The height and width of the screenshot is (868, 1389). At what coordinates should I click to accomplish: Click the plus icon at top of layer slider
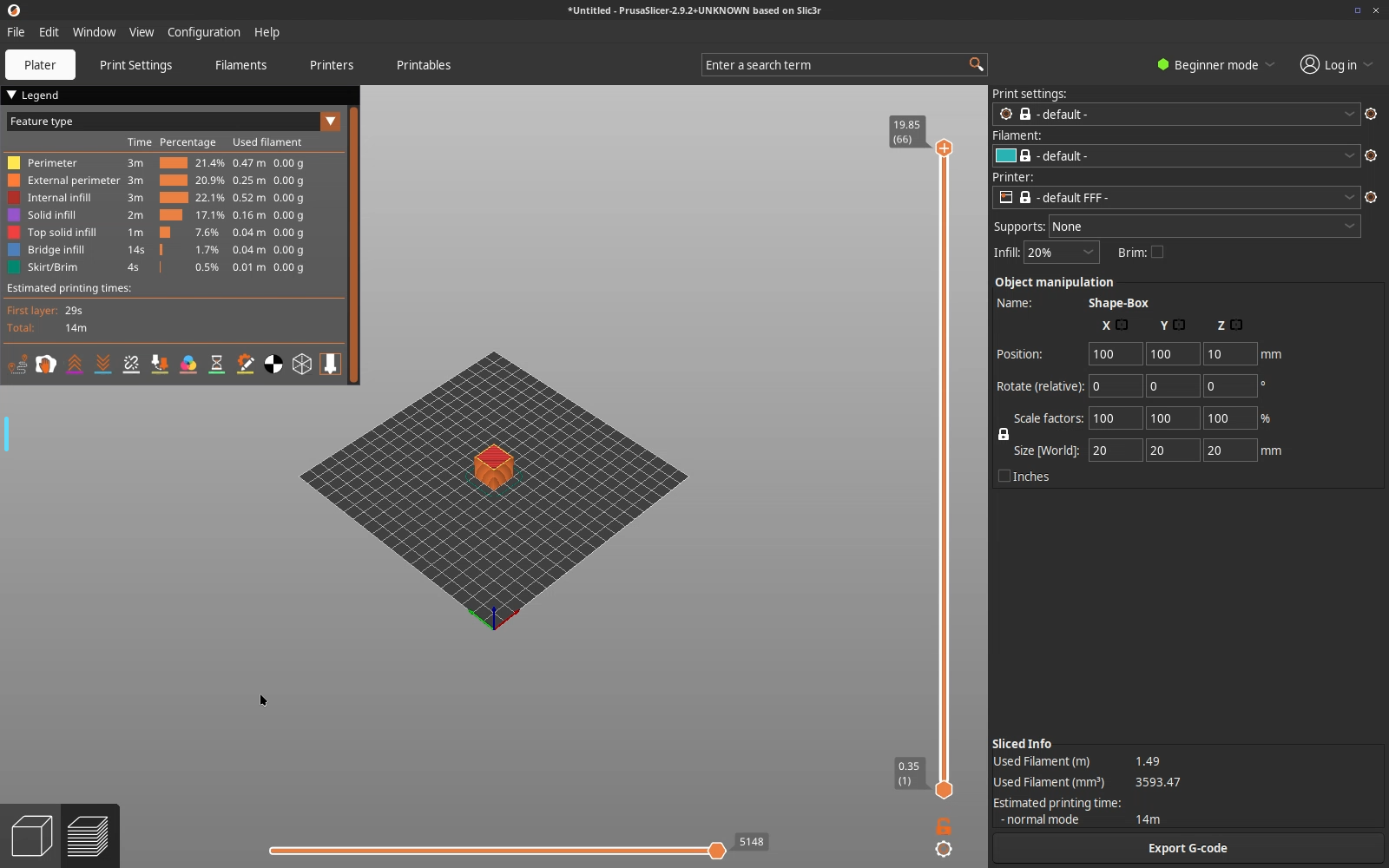(944, 148)
